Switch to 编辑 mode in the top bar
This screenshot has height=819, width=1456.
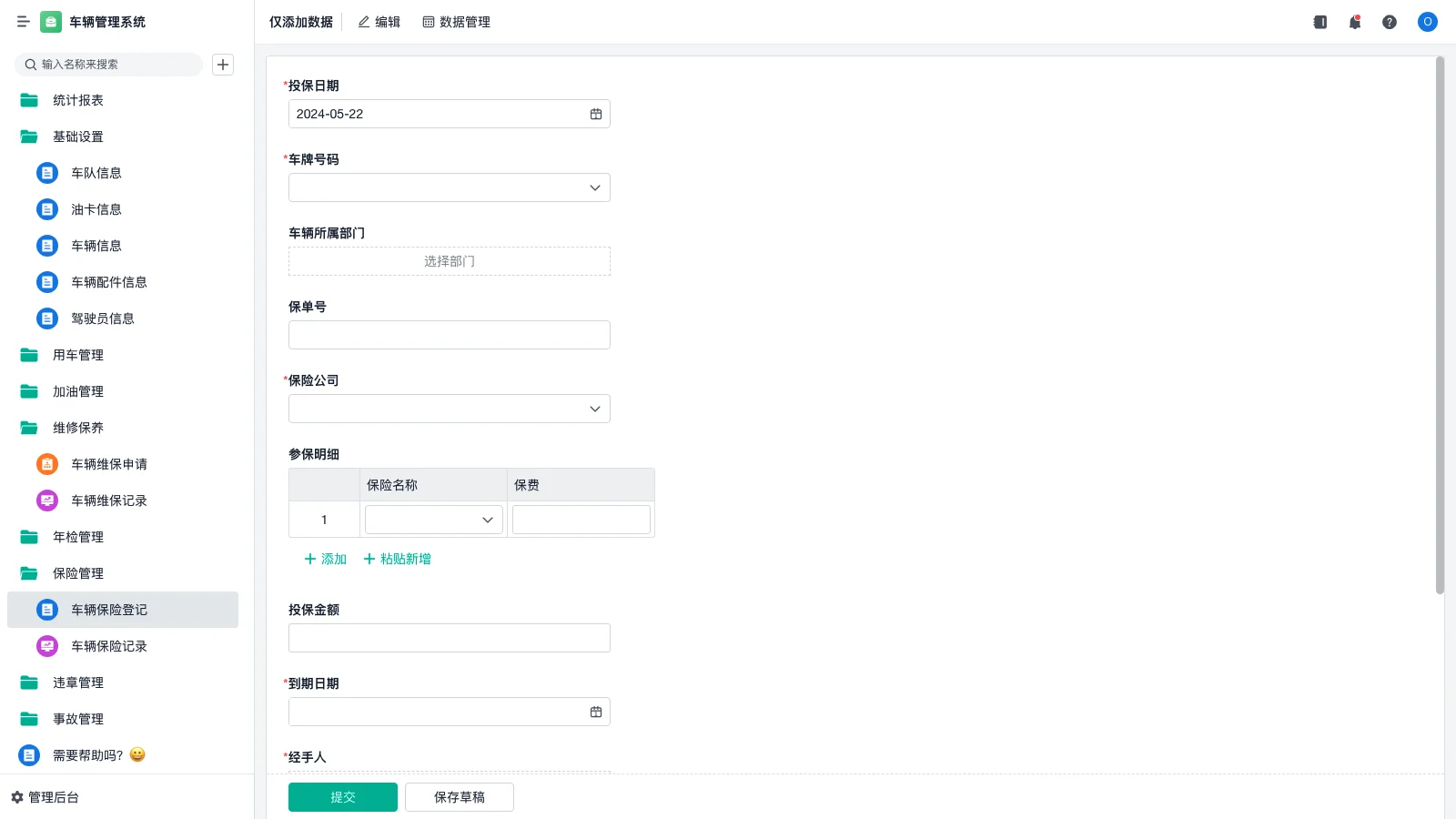379,22
